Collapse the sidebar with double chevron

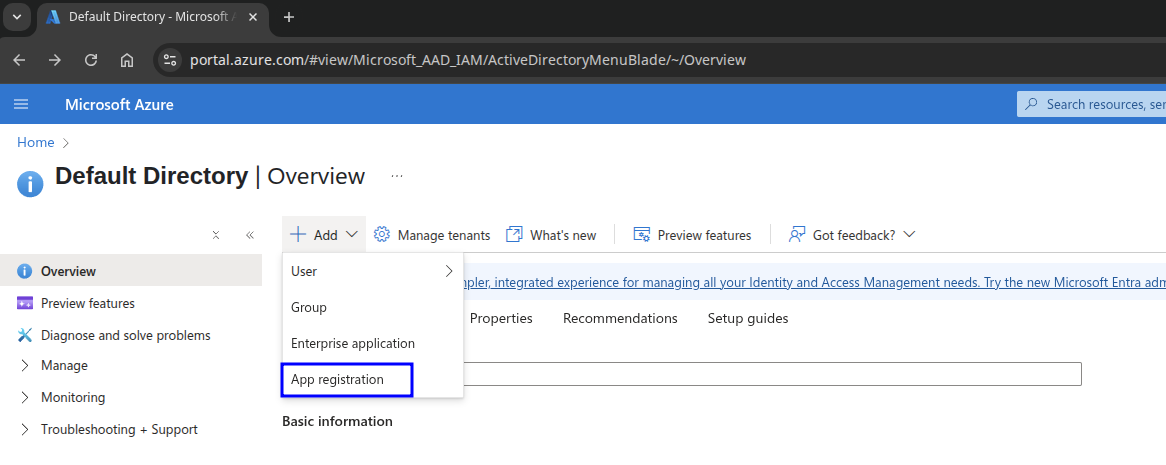pos(250,235)
